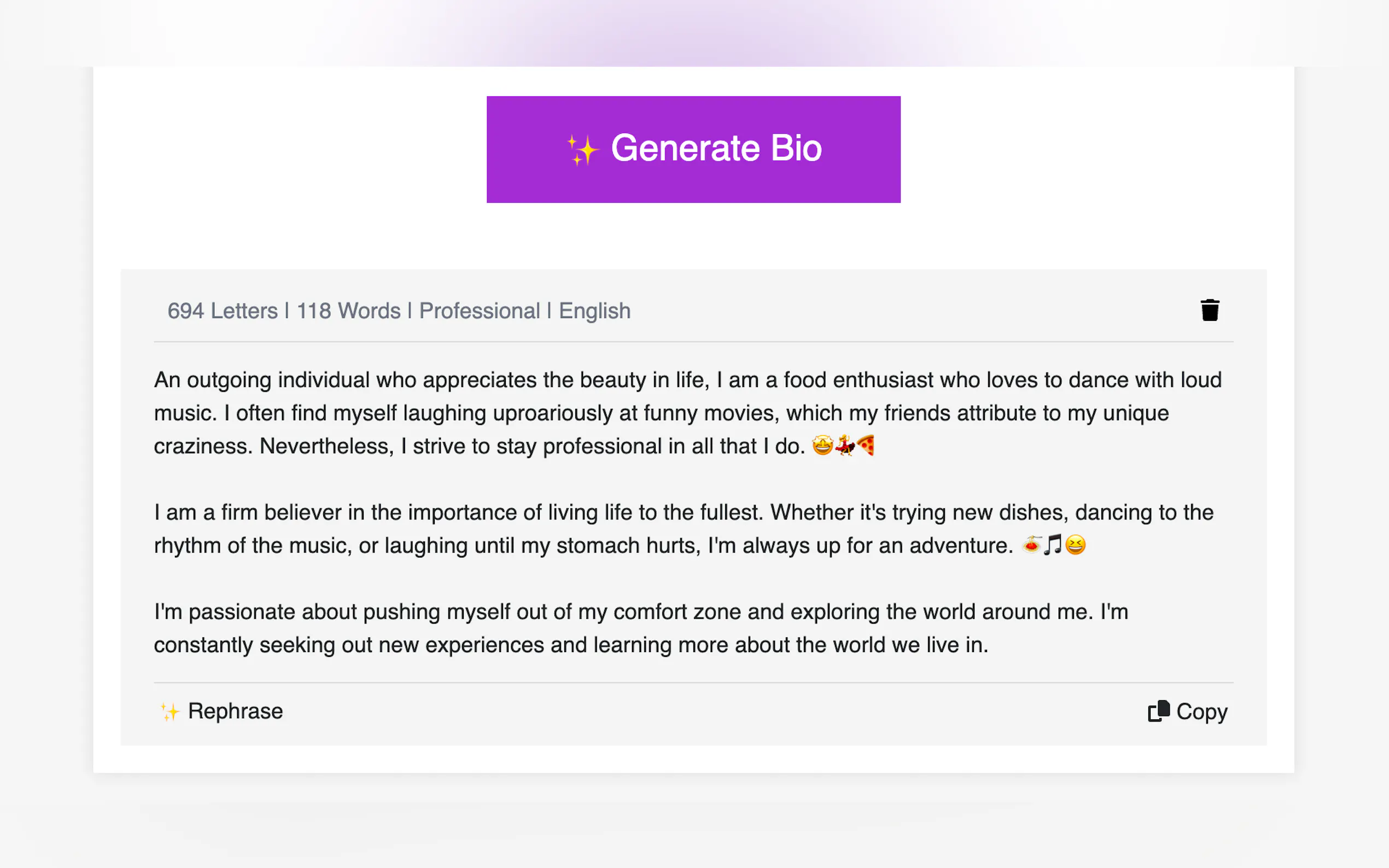The width and height of the screenshot is (1389, 868).
Task: Click the 694 Letters counter
Action: coord(222,310)
